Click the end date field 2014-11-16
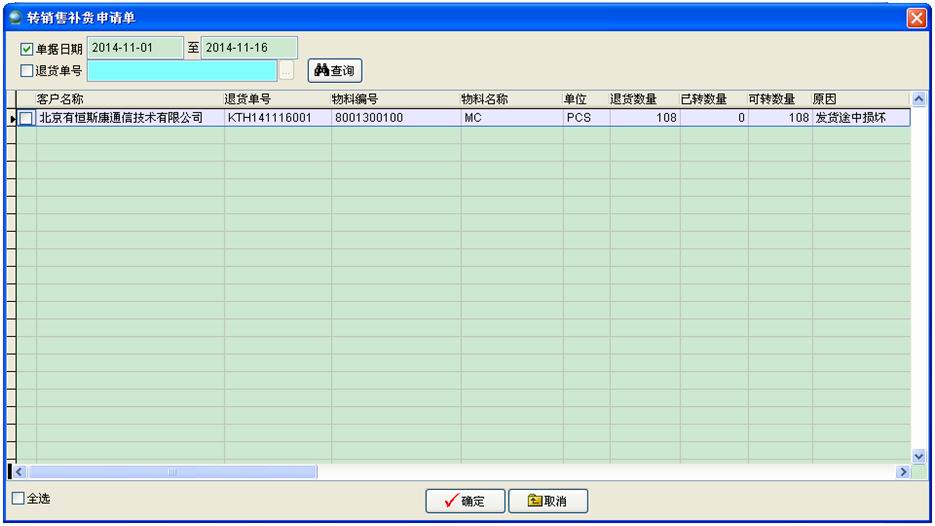The image size is (935, 526). click(x=248, y=48)
